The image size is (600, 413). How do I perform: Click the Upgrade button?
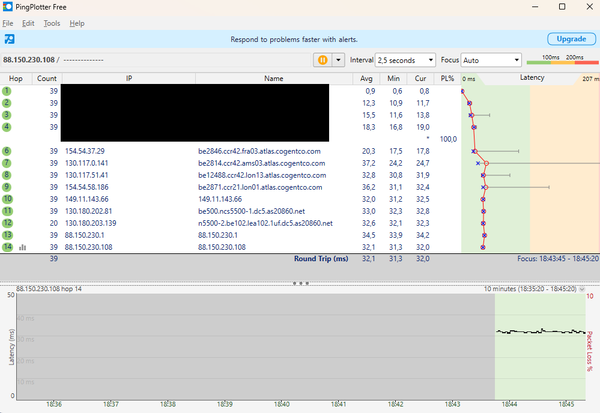571,39
